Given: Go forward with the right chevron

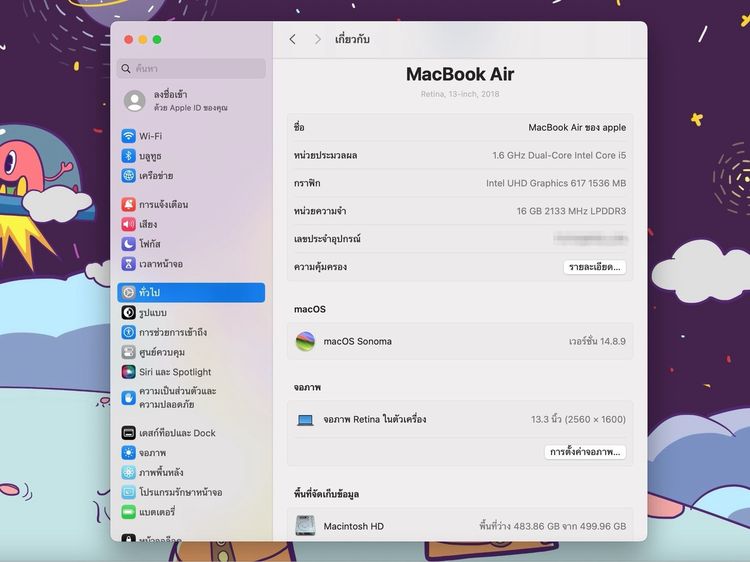Looking at the screenshot, I should pos(318,39).
